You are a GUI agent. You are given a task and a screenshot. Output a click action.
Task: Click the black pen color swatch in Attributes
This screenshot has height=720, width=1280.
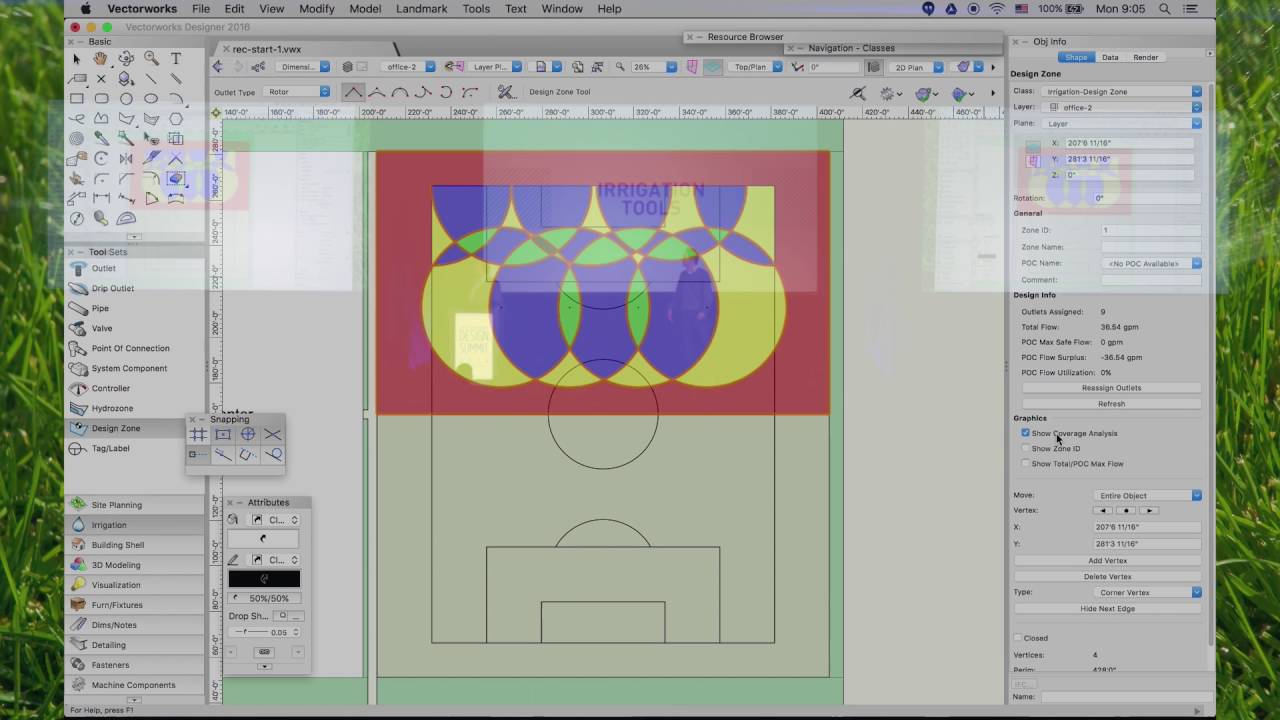264,579
